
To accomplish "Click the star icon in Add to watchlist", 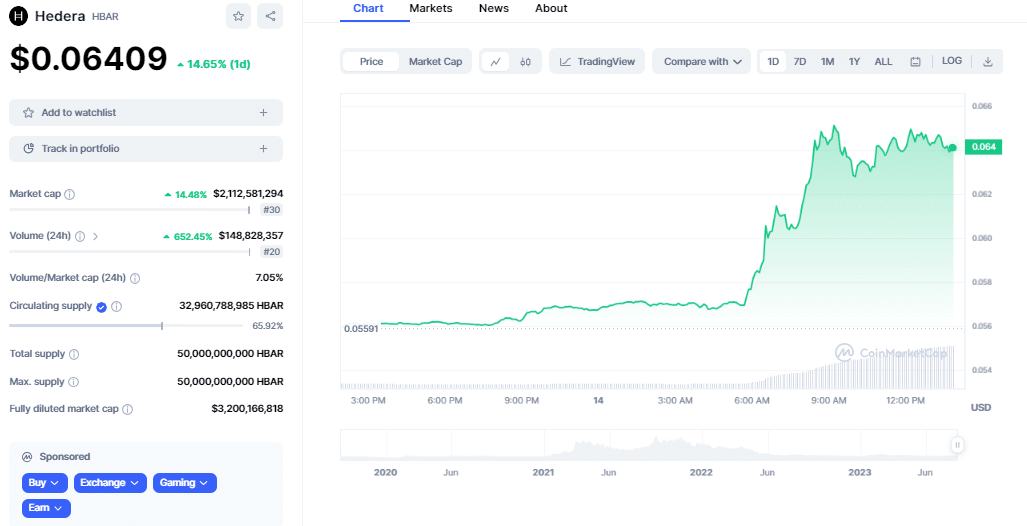I will [x=28, y=113].
